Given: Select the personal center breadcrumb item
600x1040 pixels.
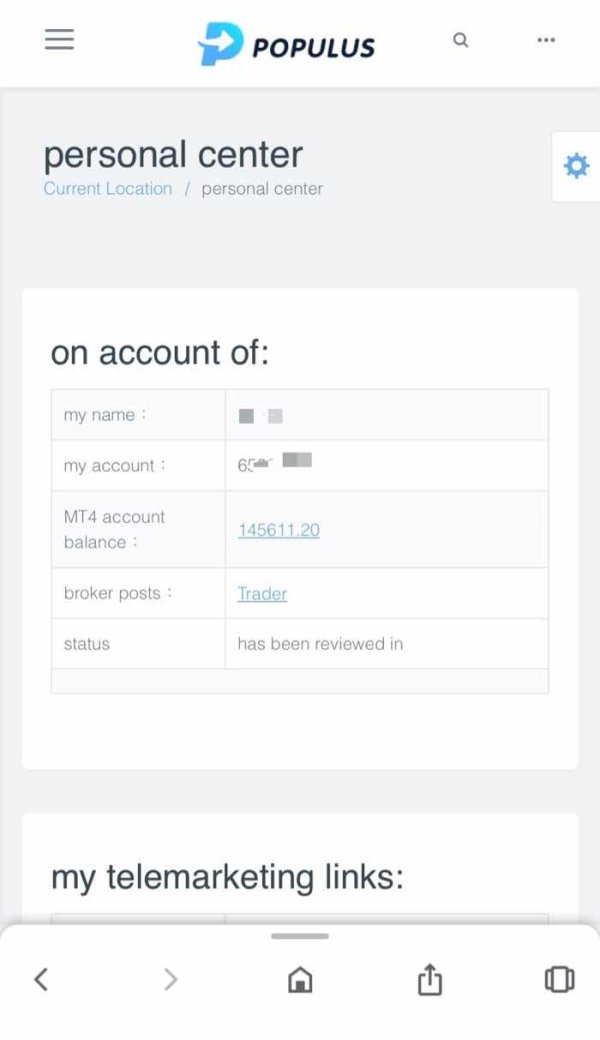Looking at the screenshot, I should [x=262, y=189].
